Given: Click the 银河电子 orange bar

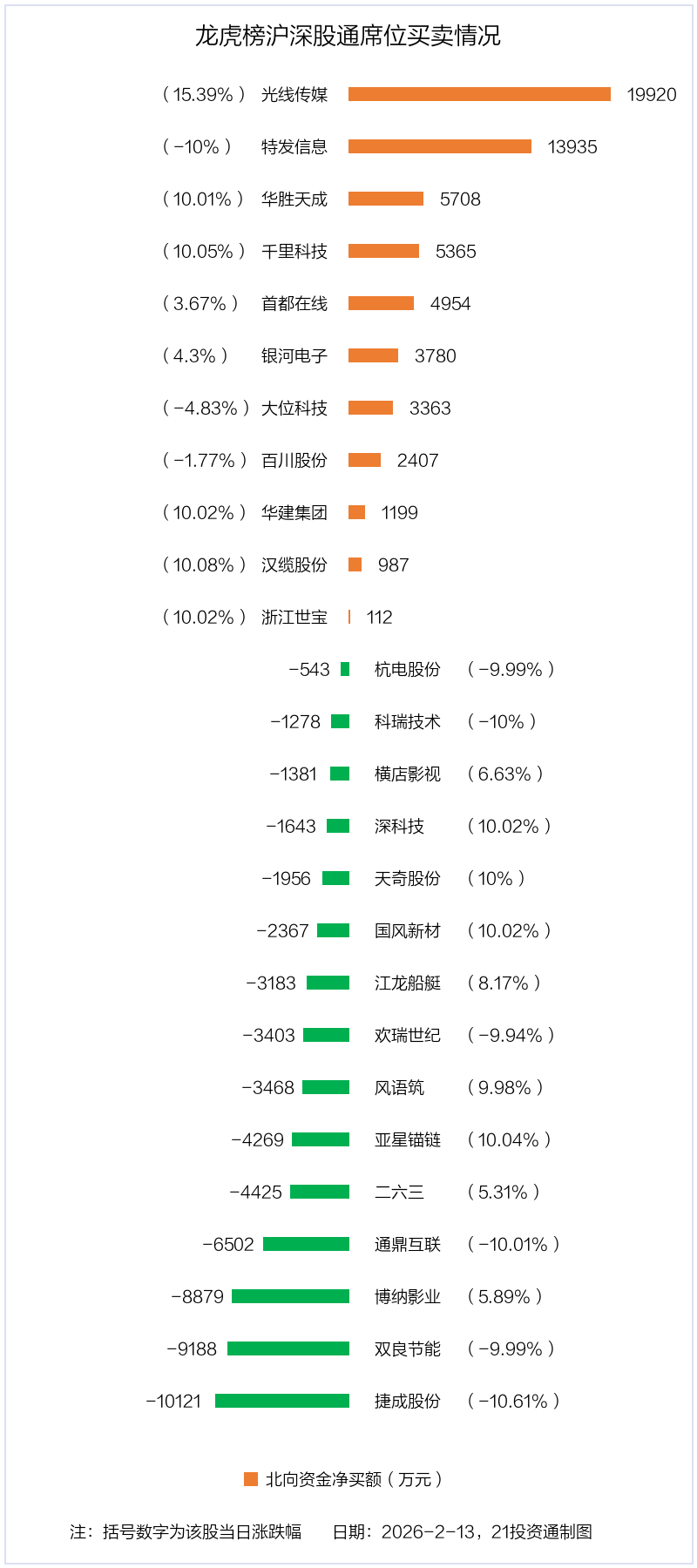Looking at the screenshot, I should 373,355.
